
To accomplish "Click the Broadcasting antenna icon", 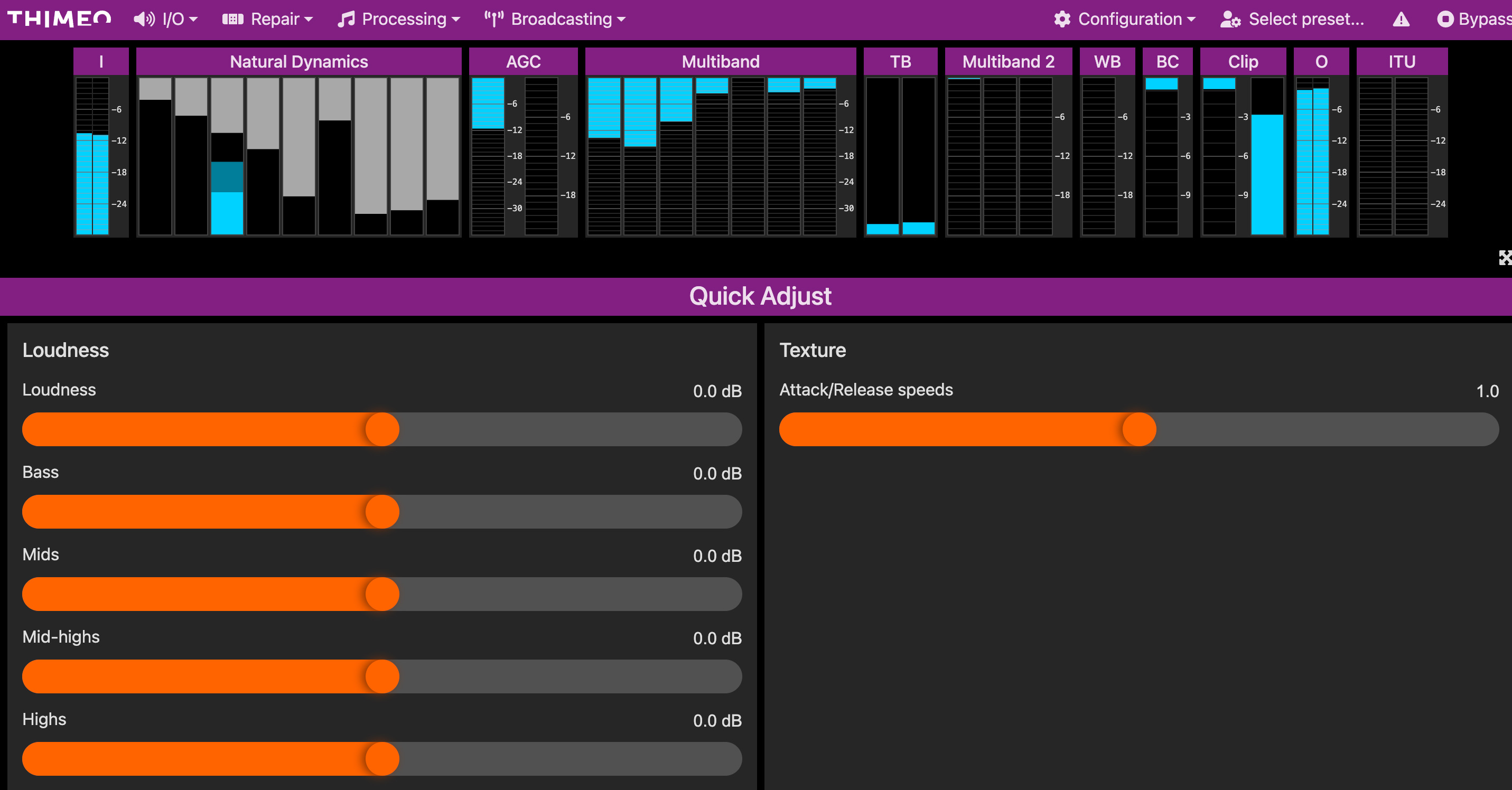I will coord(493,20).
